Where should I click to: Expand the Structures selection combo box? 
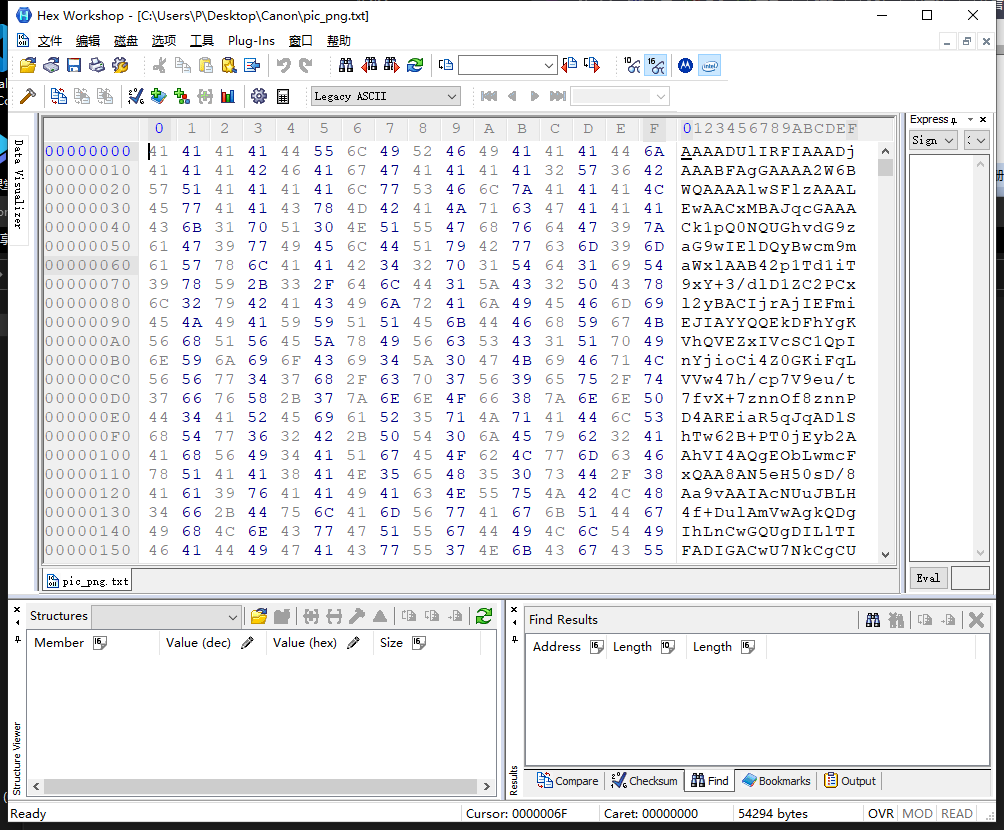167,617
